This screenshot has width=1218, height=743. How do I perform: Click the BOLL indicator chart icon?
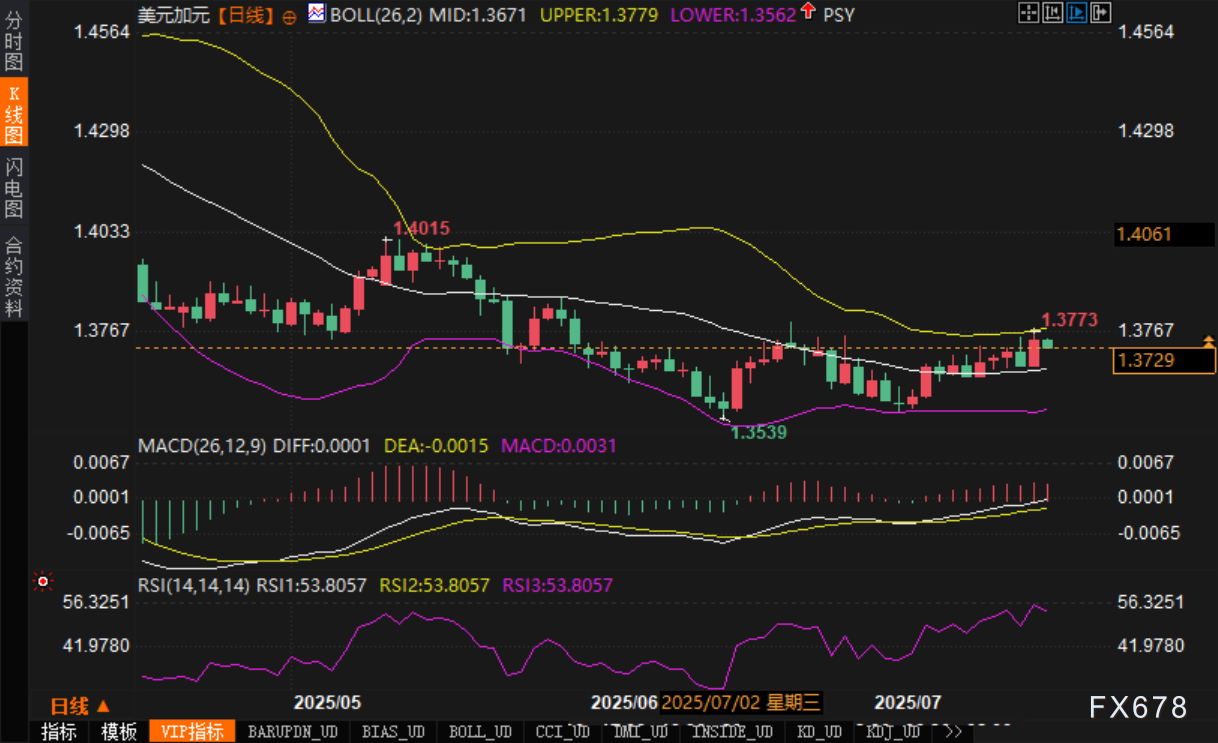(316, 14)
